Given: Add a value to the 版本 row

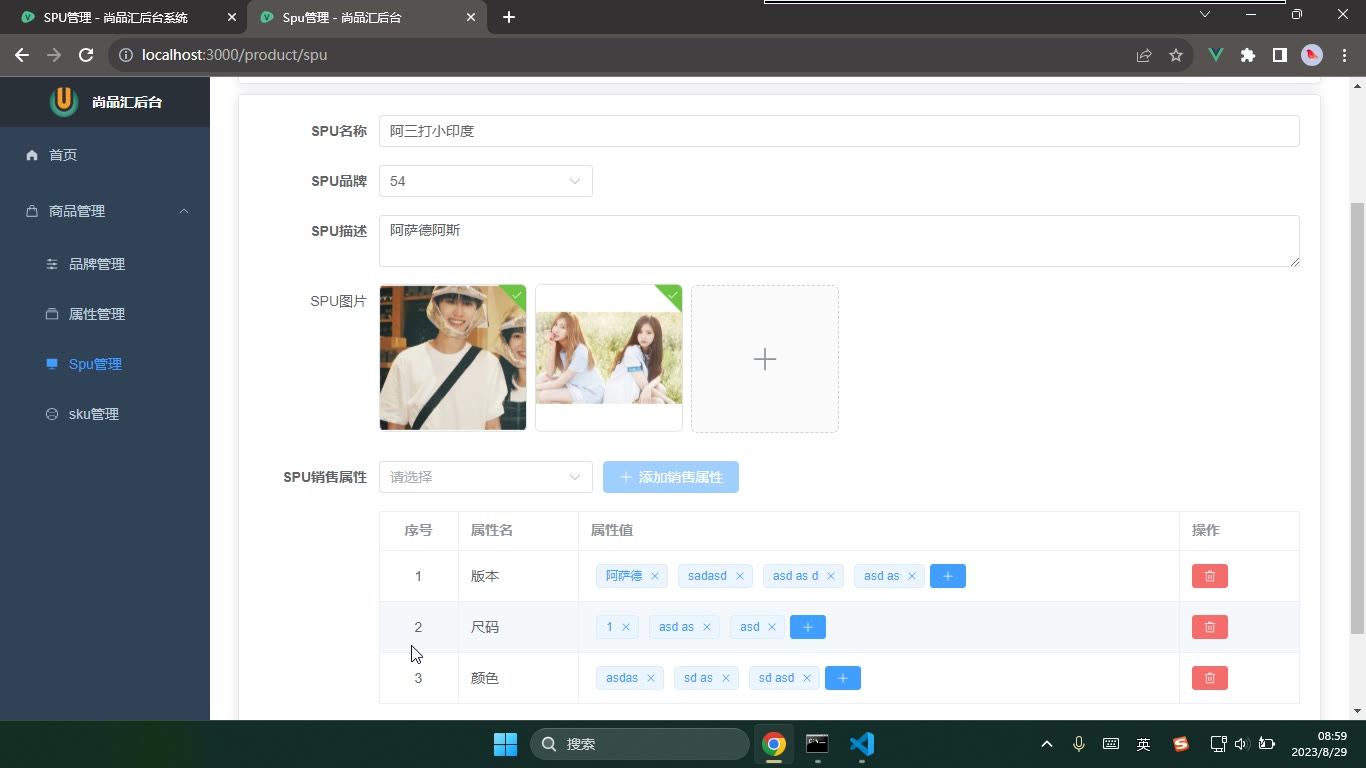Looking at the screenshot, I should (x=948, y=576).
